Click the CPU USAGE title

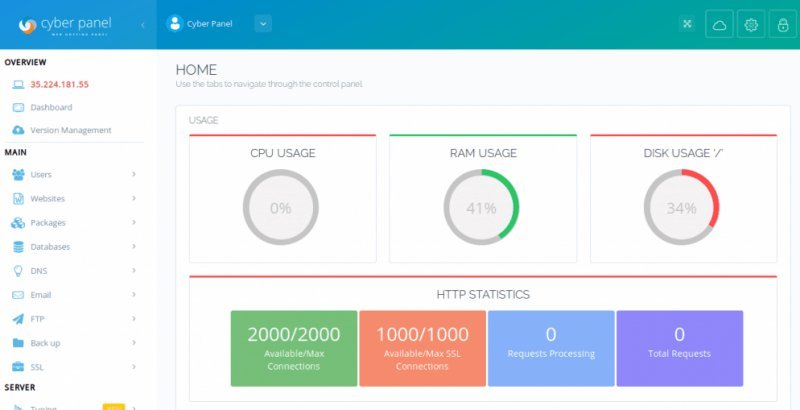(x=283, y=153)
